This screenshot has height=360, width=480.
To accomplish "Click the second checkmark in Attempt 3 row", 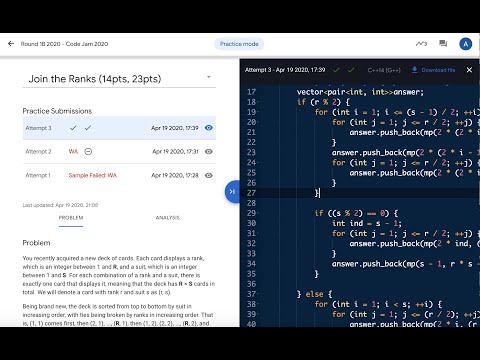I will (88, 128).
